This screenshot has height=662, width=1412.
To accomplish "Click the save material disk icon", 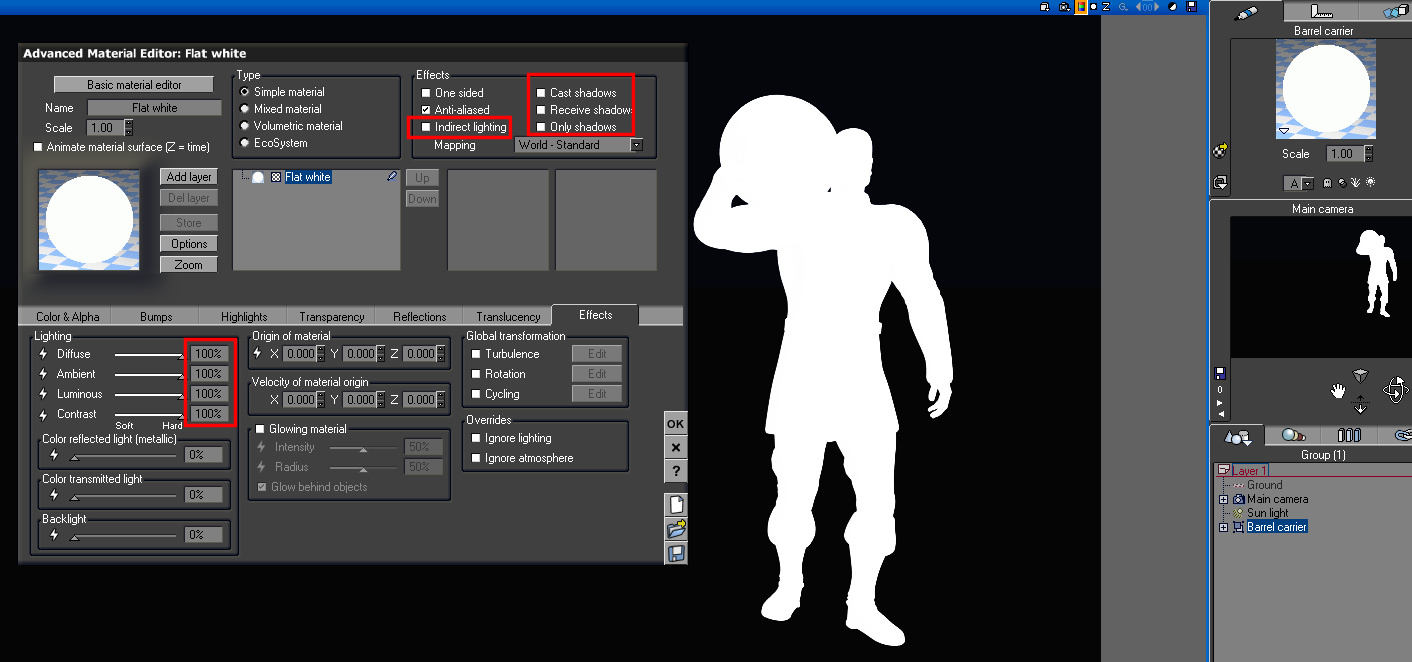I will coord(676,553).
